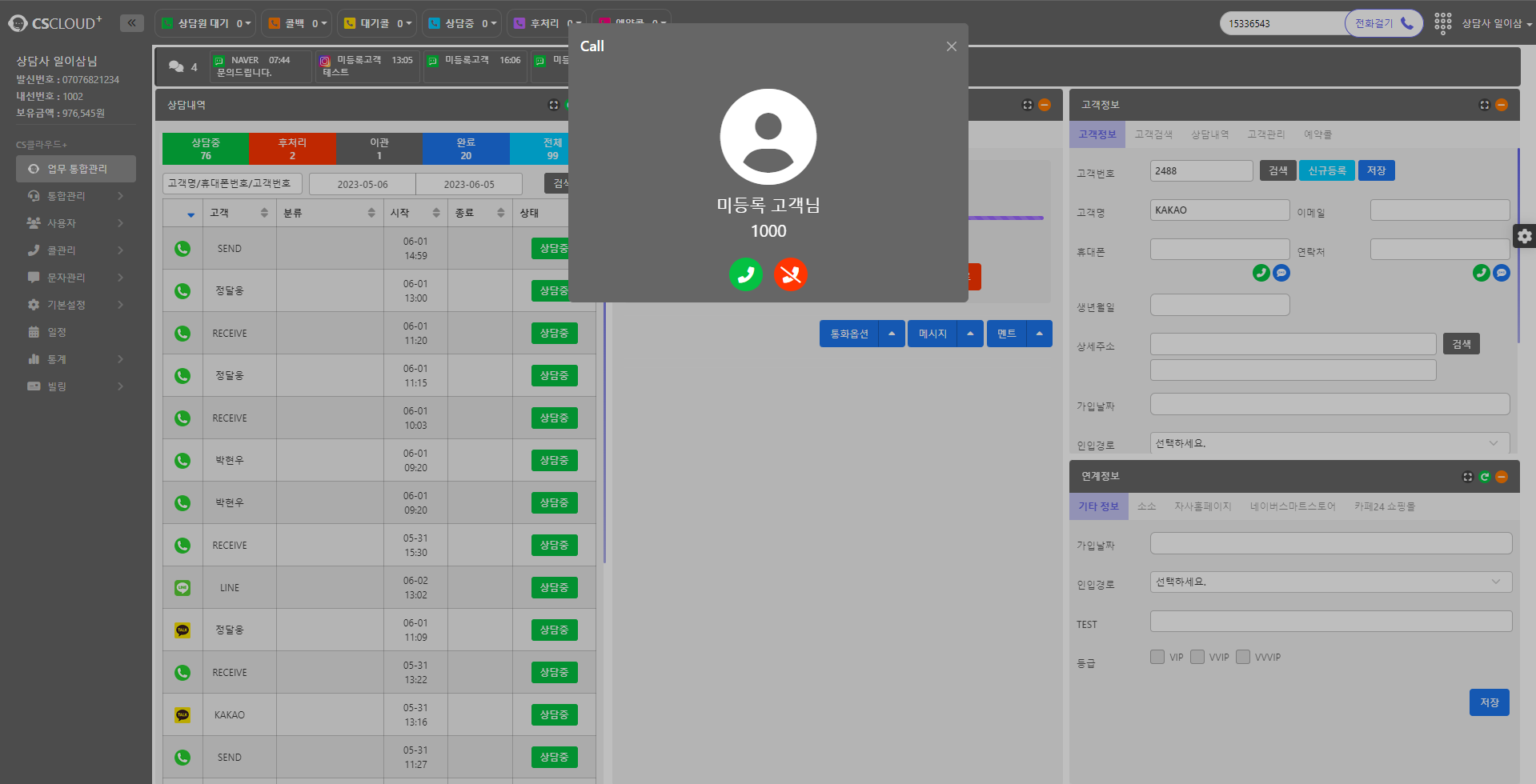Tick the VVVIP grade checkbox
This screenshot has width=1536, height=784.
coord(1243,657)
